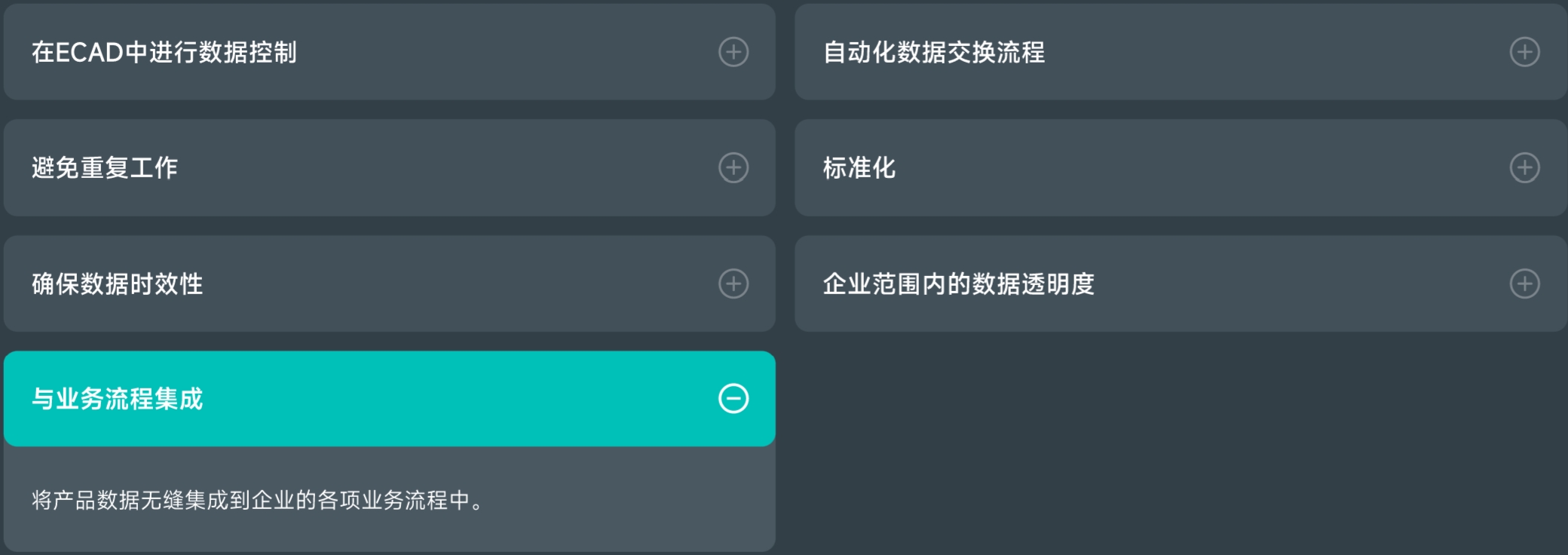Expand the 自动化数据交换流程 section label
This screenshot has width=1568, height=555.
point(934,52)
